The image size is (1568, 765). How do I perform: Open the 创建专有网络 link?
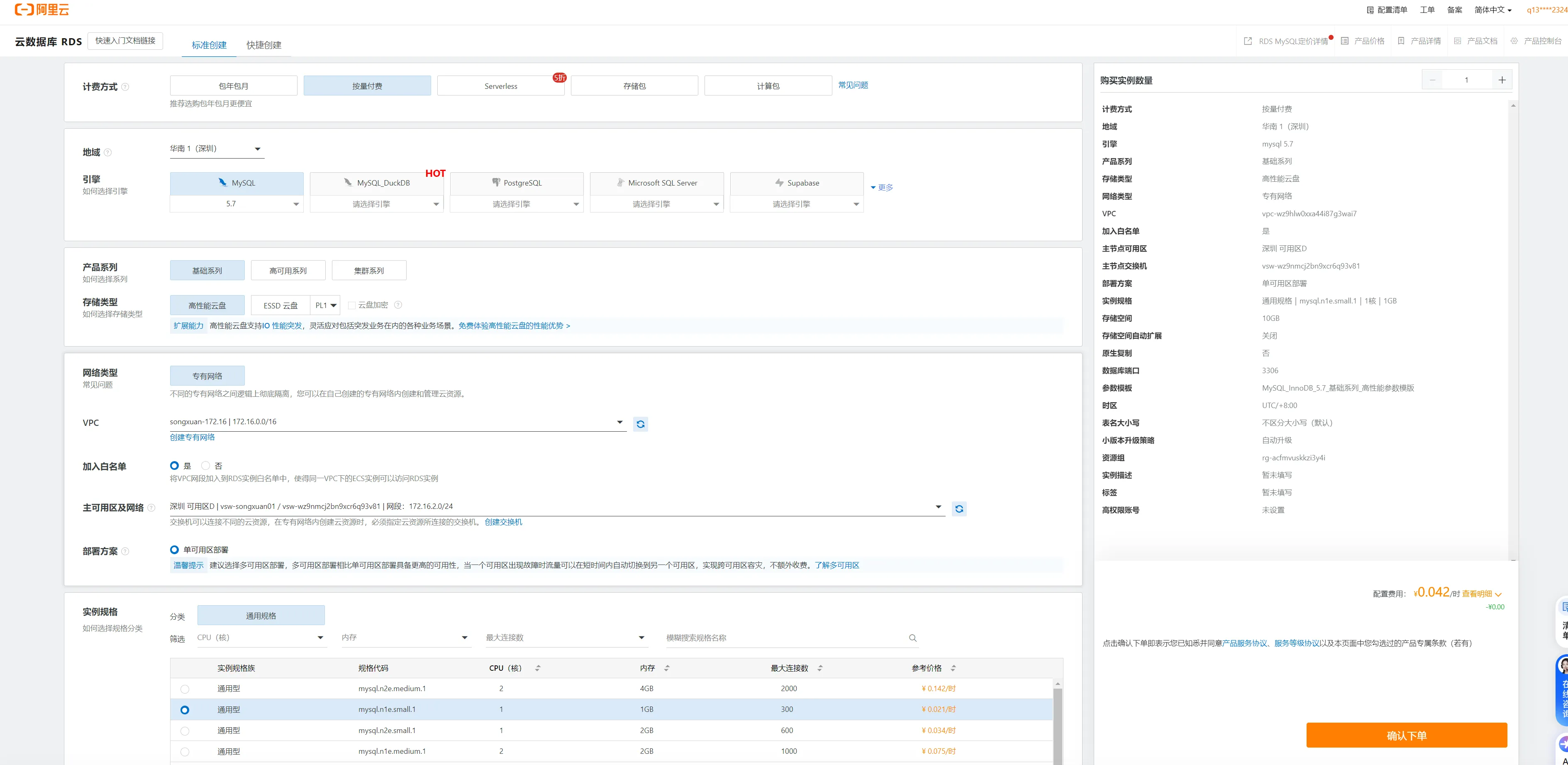click(193, 437)
